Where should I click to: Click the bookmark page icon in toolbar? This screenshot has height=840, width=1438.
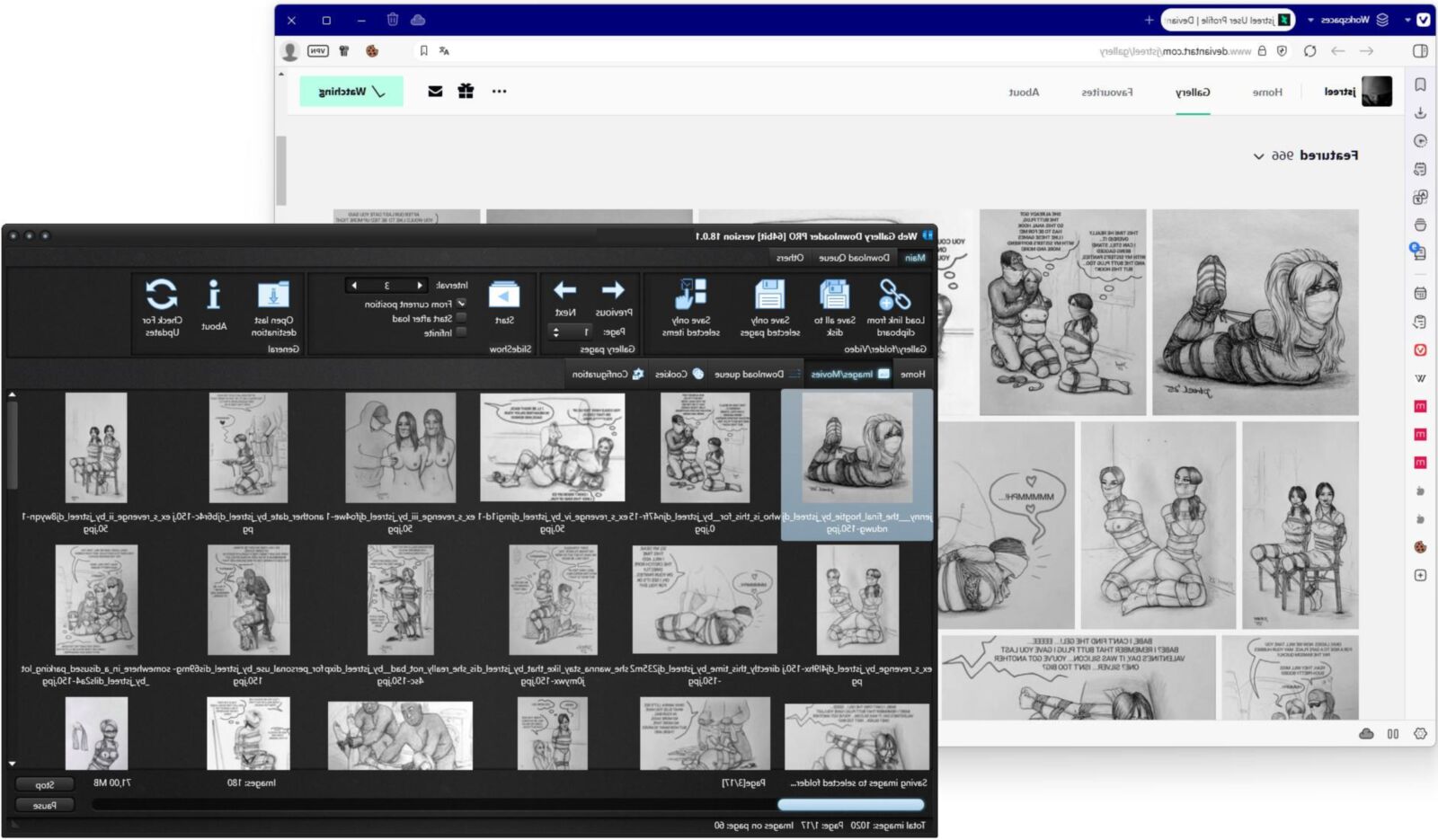tap(423, 51)
